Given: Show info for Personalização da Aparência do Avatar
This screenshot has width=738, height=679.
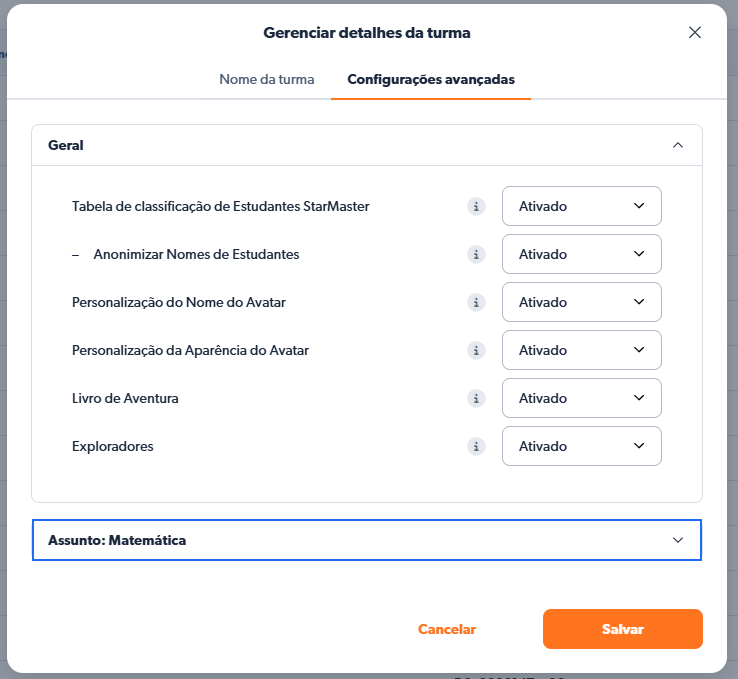Looking at the screenshot, I should (477, 351).
